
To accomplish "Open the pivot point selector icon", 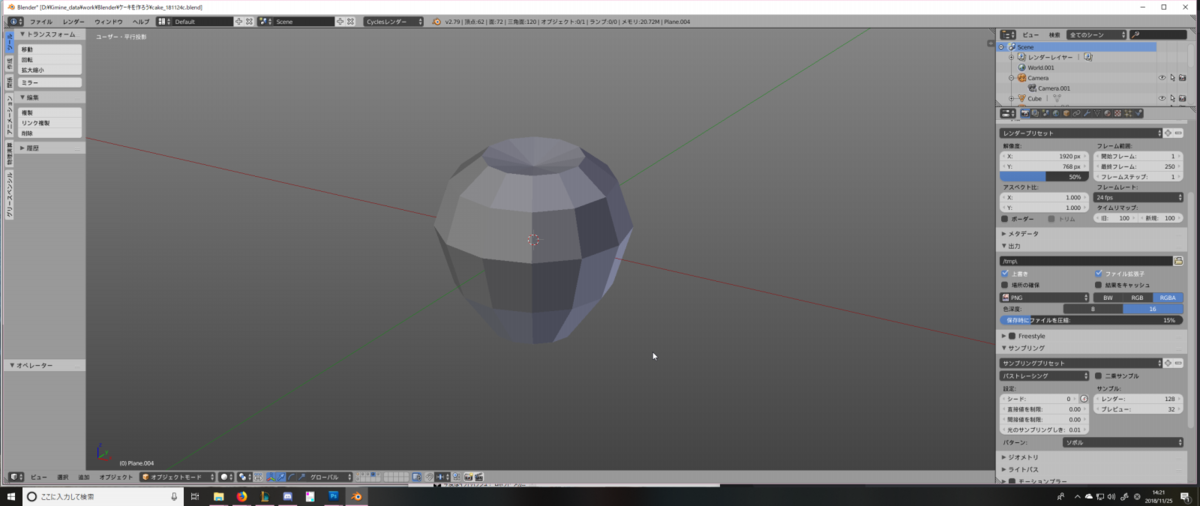I will coord(242,477).
